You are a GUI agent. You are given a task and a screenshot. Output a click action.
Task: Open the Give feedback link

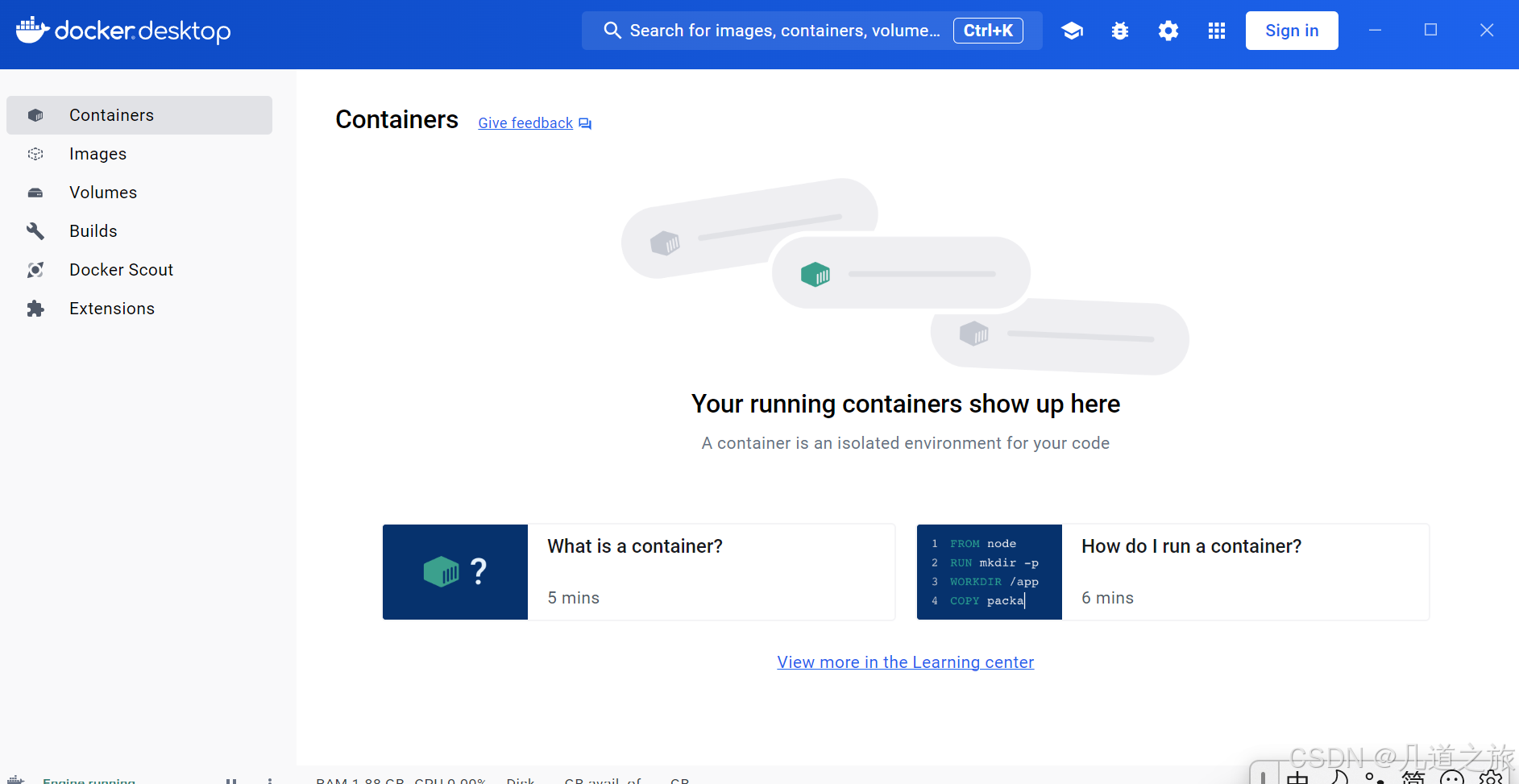click(x=525, y=122)
